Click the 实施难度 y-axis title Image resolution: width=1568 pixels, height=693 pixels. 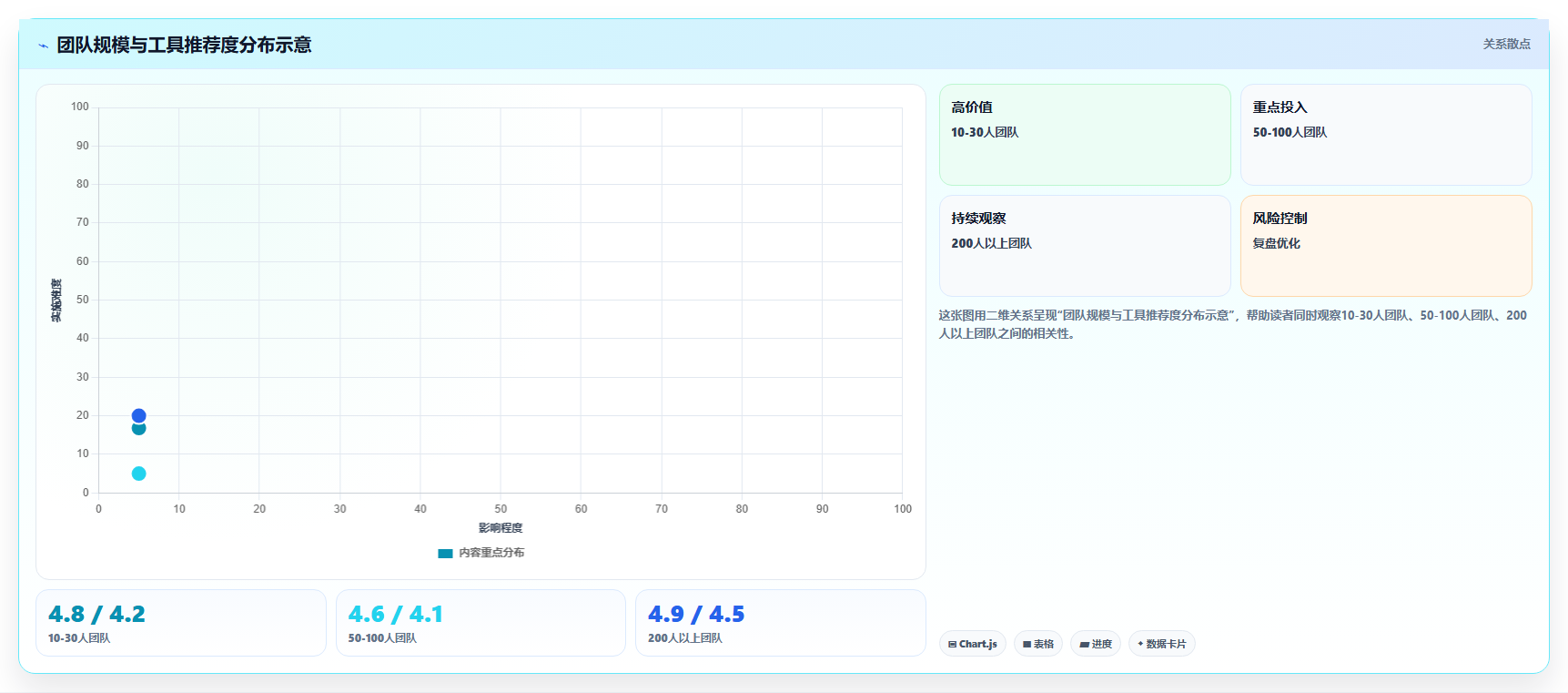pyautogui.click(x=56, y=301)
